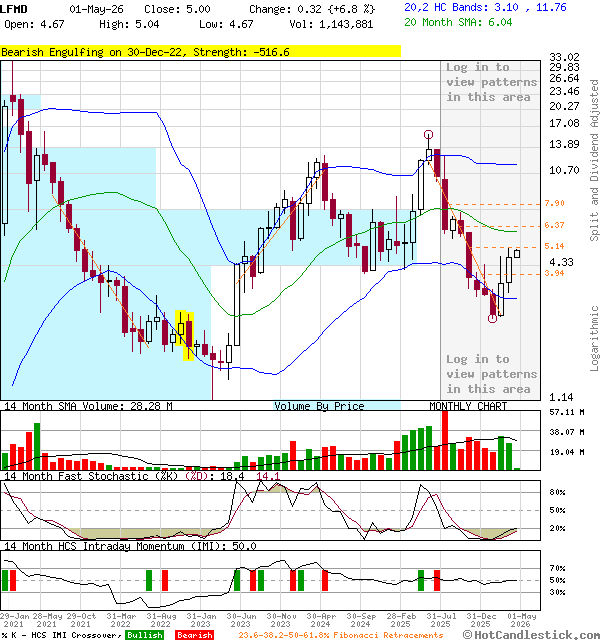Click the 20% stochastic axis label
Screen dimensions: 600x640
pos(557,528)
